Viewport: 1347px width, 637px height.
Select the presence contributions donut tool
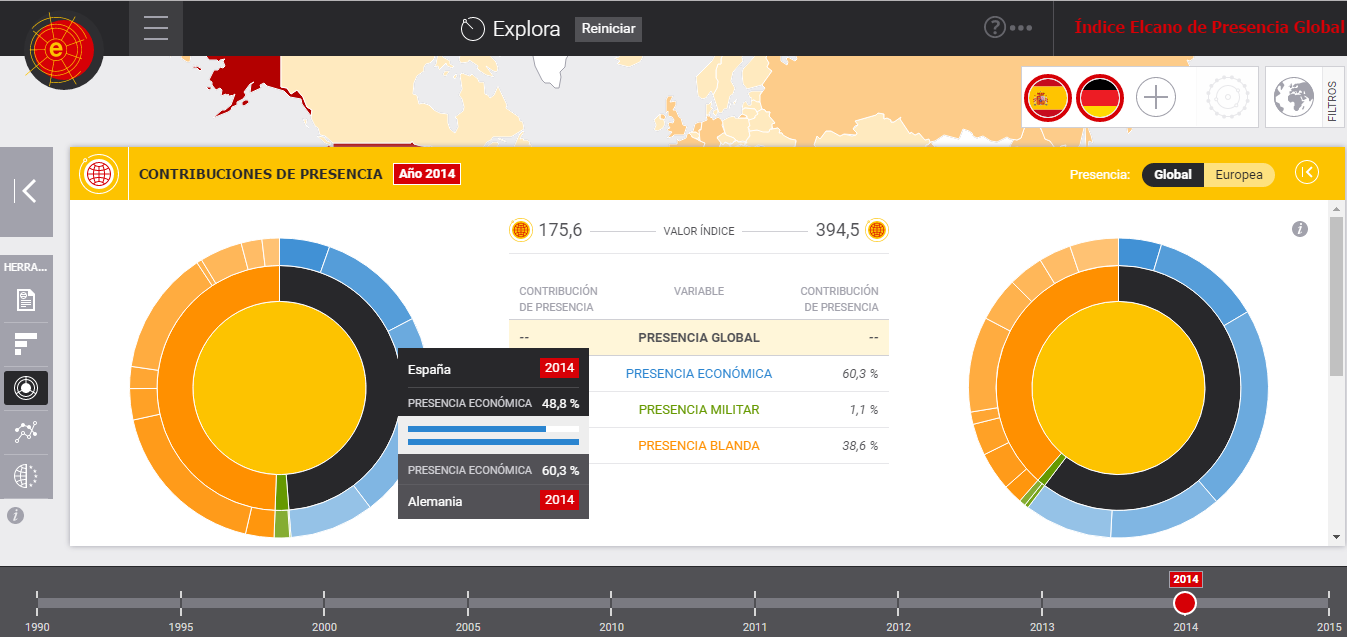26,388
